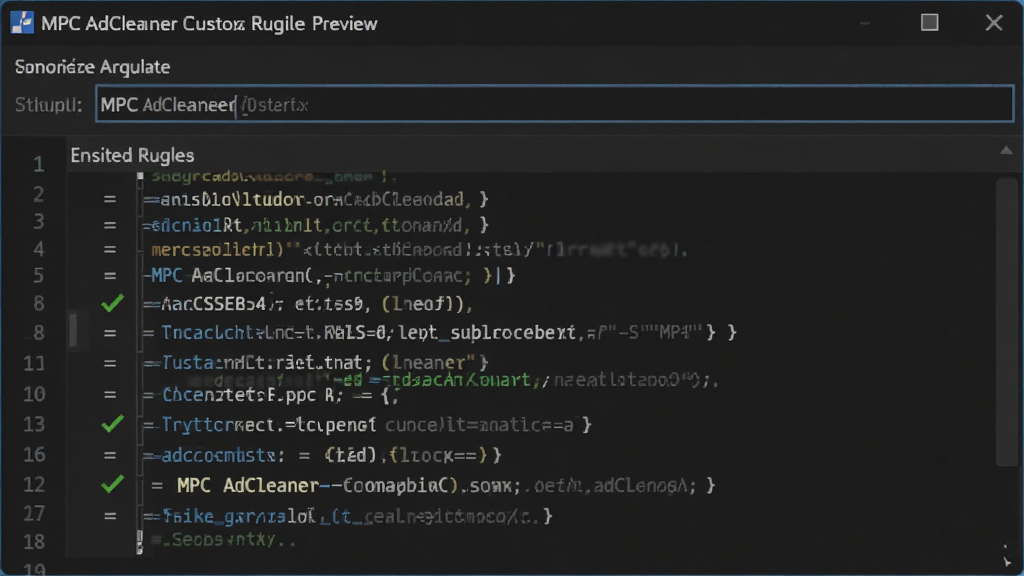Viewport: 1024px width, 576px height.
Task: Maximize the MPC AdCleaner window
Action: click(929, 23)
